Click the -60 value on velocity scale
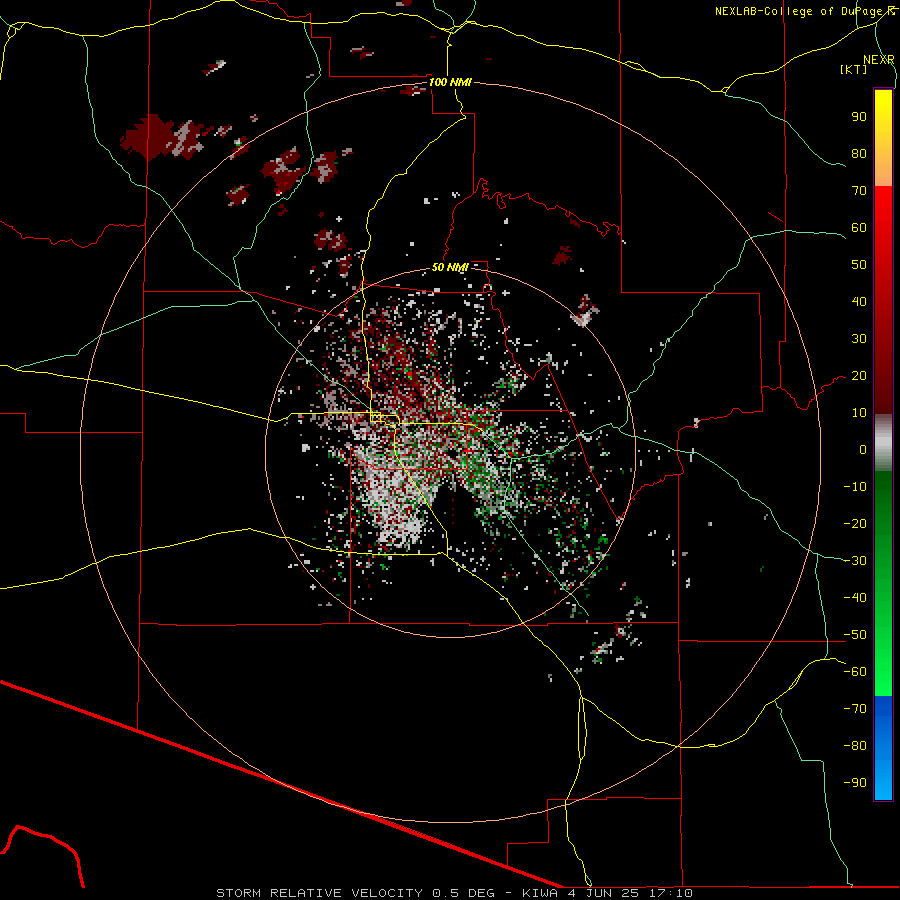The image size is (900, 900). tap(855, 672)
